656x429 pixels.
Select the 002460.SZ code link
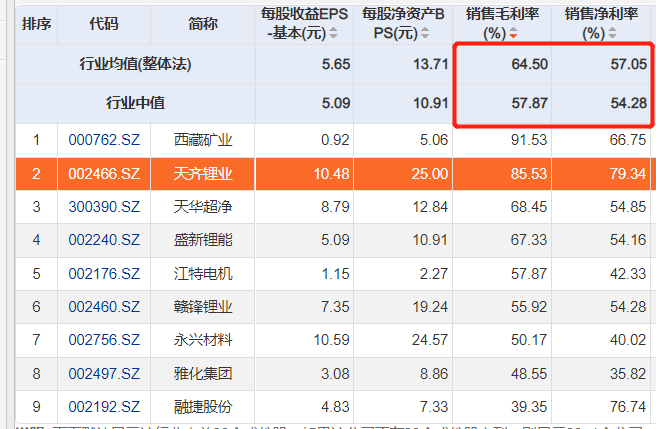point(104,306)
